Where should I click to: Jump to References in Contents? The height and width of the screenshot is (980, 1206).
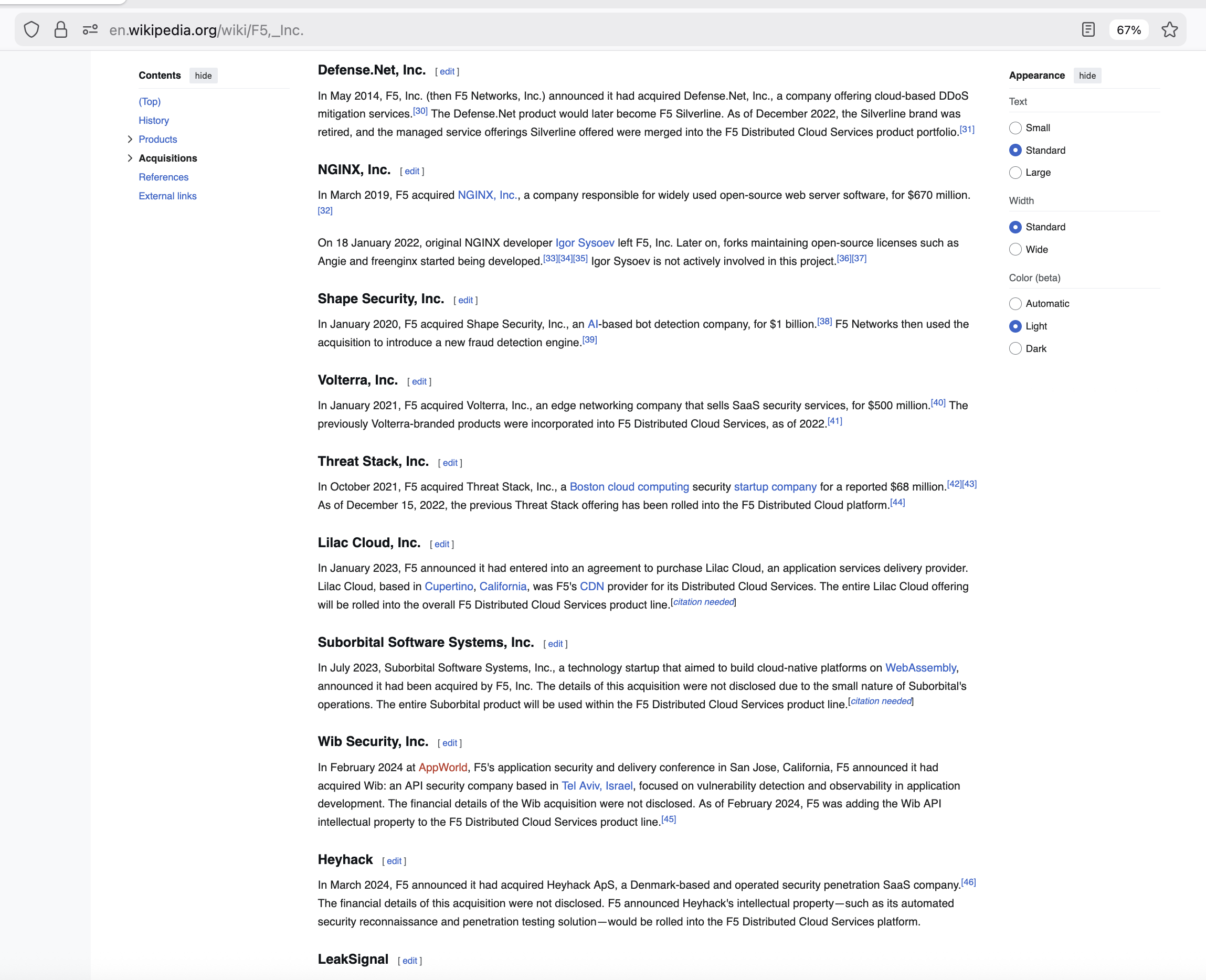pyautogui.click(x=164, y=177)
